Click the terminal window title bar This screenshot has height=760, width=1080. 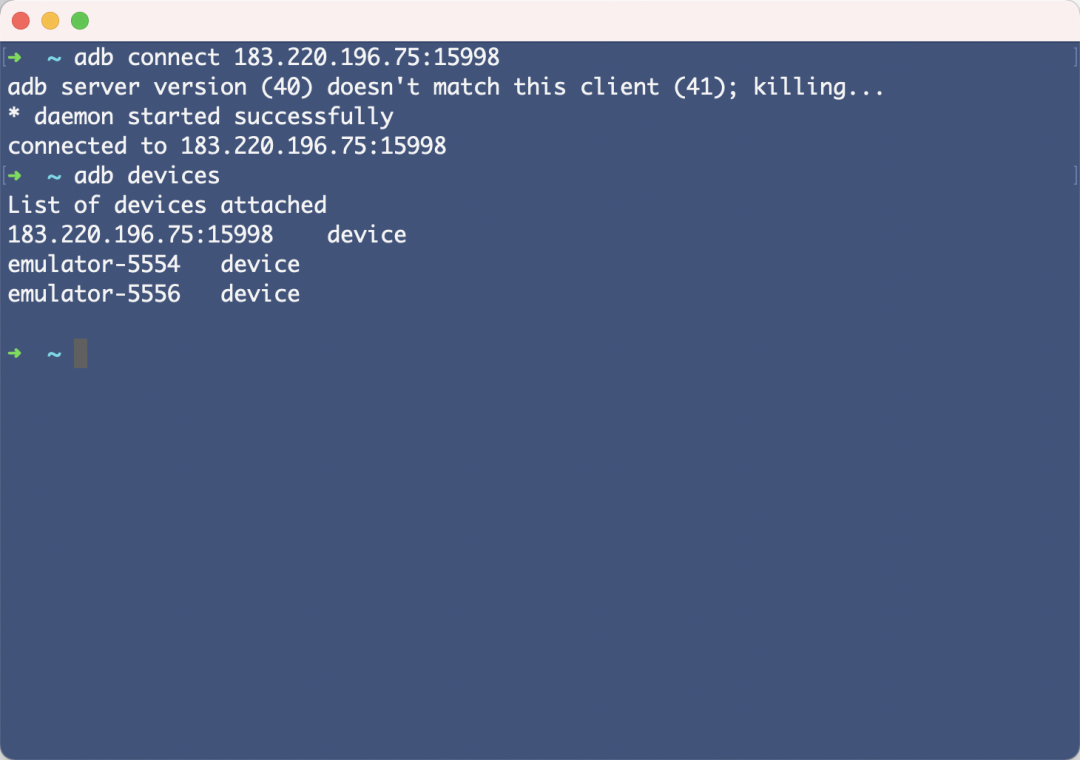(540, 21)
